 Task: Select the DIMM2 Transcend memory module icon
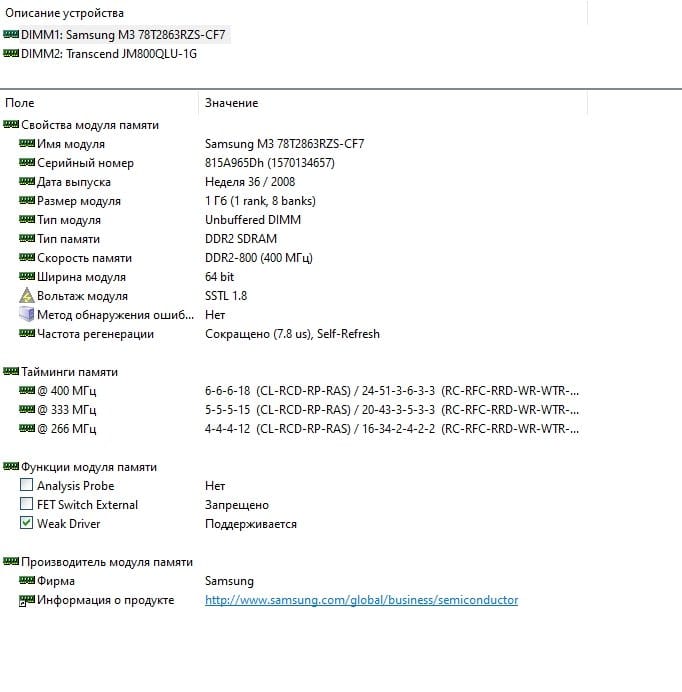point(11,53)
